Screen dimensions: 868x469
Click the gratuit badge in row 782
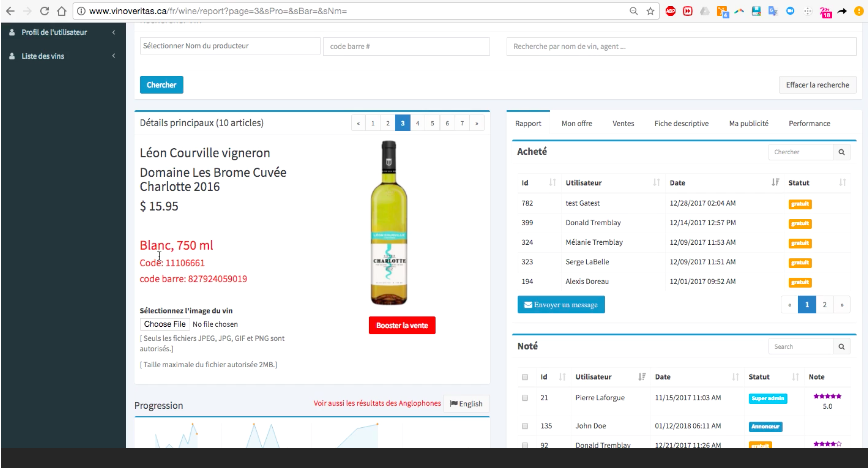point(800,204)
